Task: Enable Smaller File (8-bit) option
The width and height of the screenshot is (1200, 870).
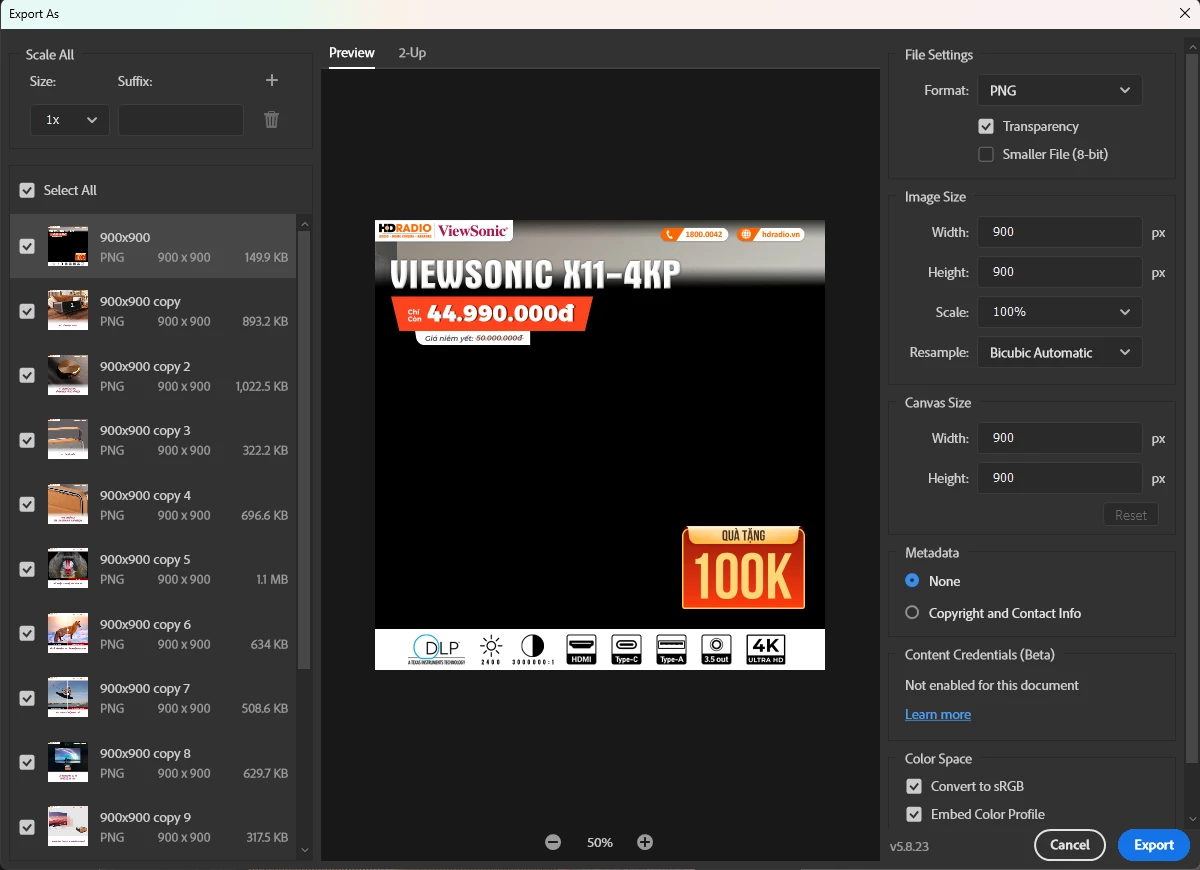Action: tap(986, 154)
